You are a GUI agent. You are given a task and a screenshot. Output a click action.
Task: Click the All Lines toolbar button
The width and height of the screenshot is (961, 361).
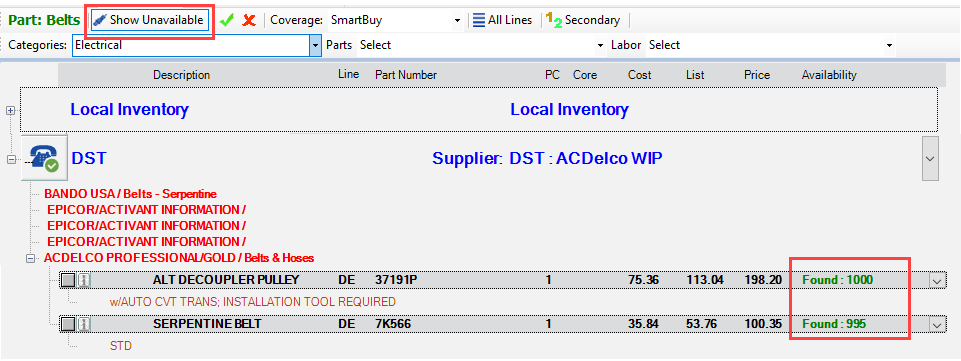503,20
